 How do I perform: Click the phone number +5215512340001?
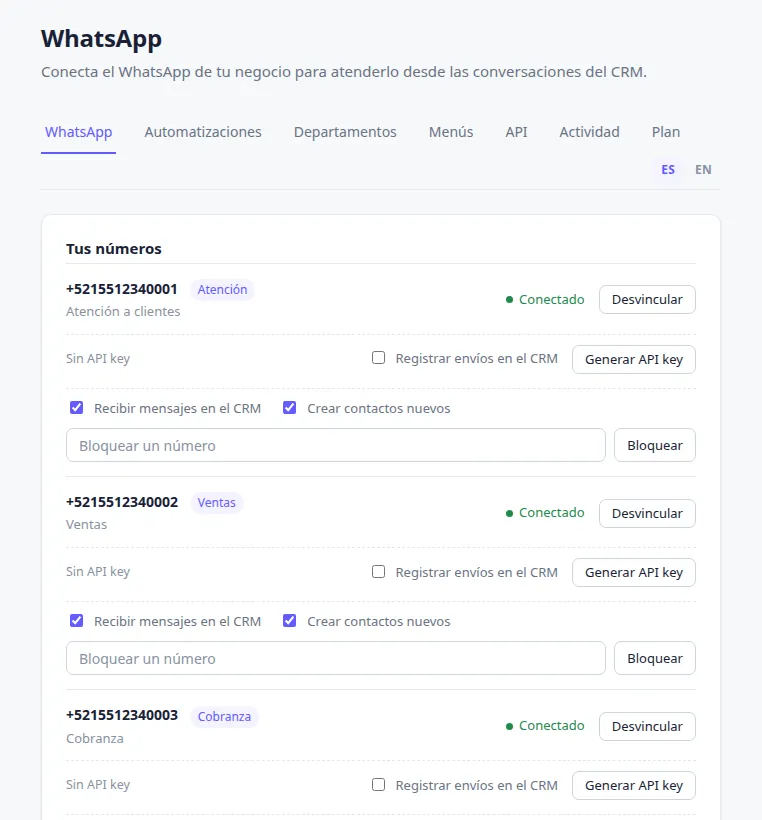(122, 289)
